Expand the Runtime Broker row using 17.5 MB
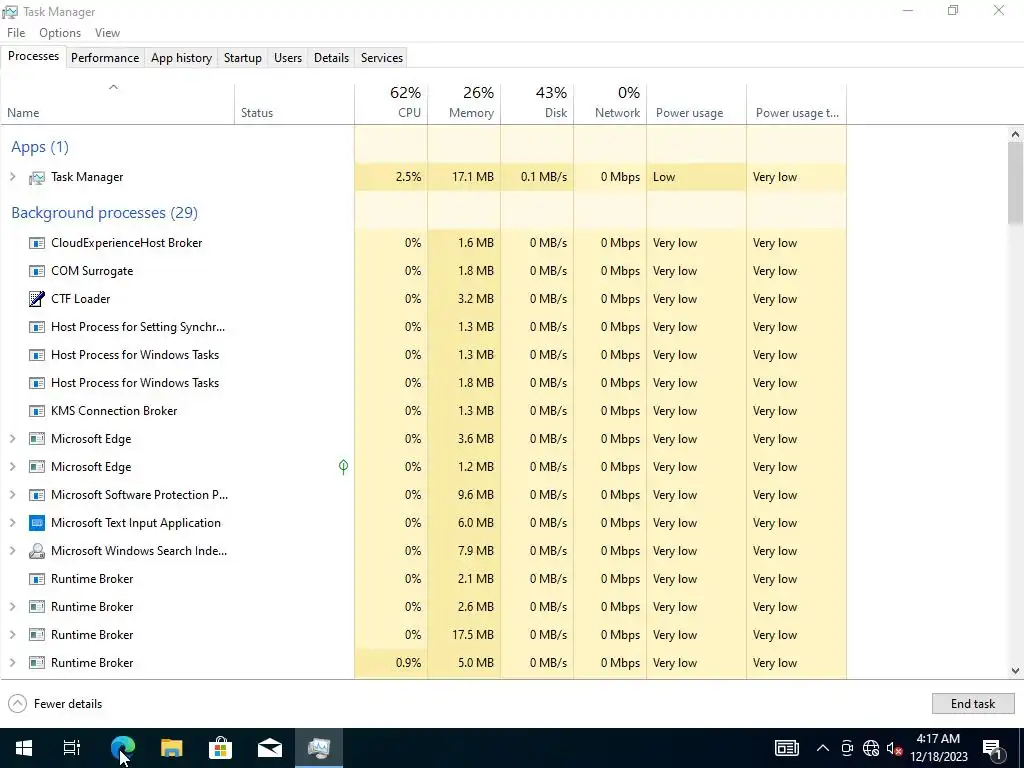1024x768 pixels. (x=12, y=635)
